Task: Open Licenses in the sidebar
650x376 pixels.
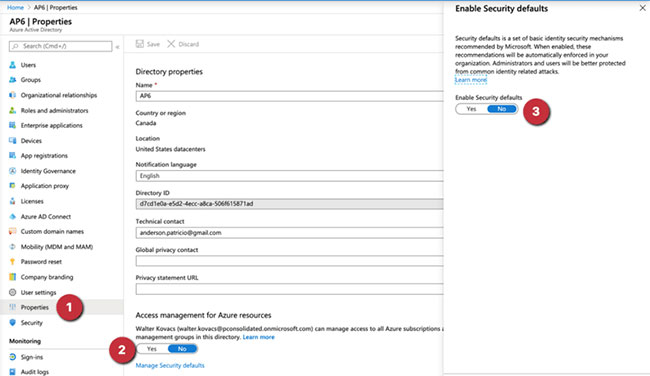Action: point(32,201)
